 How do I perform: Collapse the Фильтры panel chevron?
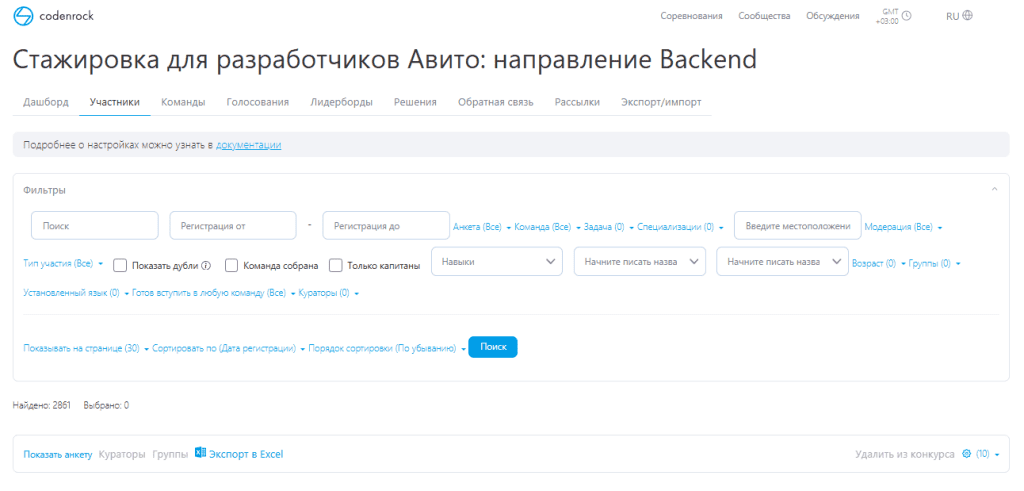(994, 189)
